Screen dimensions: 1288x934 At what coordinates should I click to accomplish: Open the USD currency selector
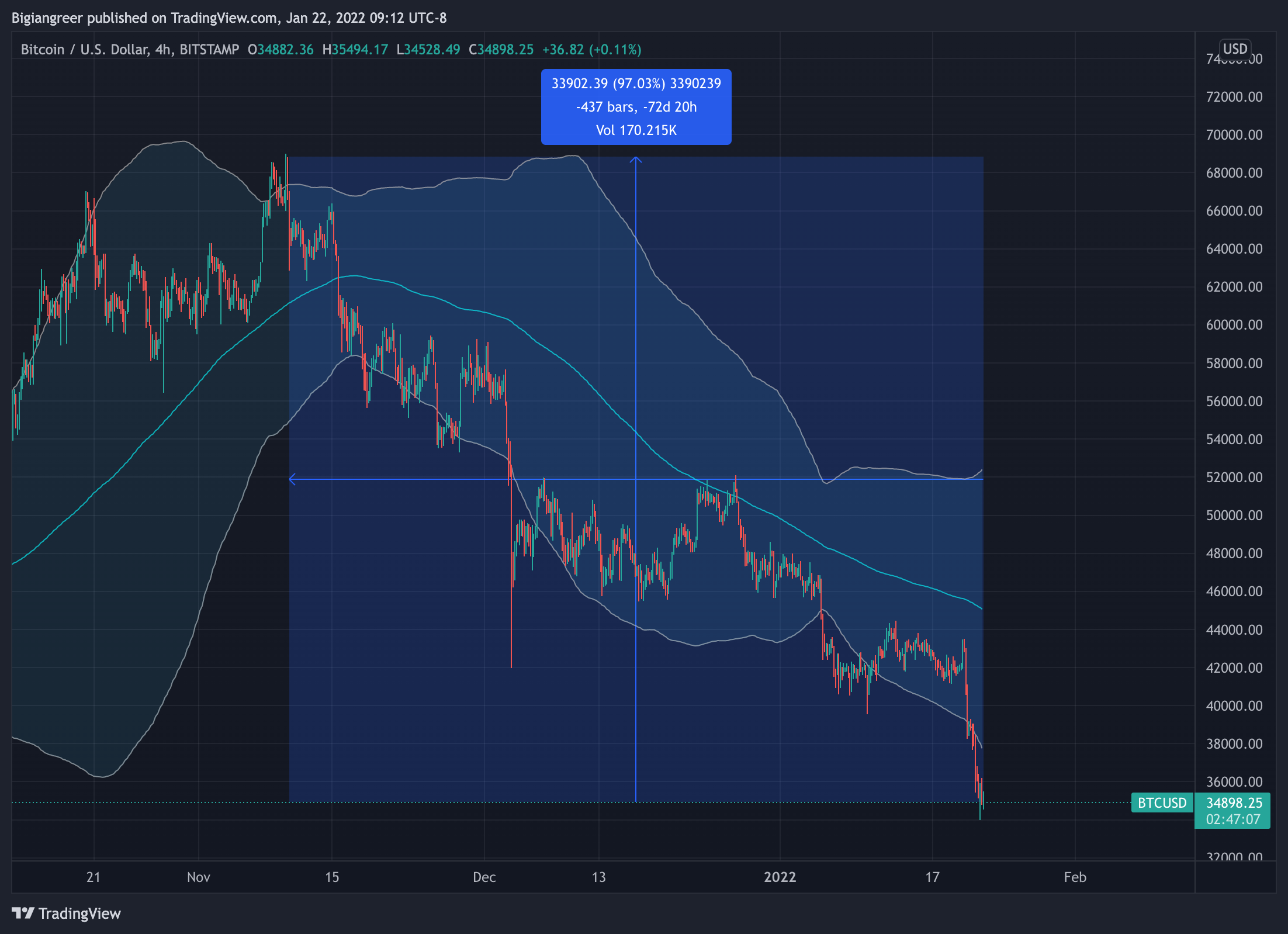point(1235,49)
